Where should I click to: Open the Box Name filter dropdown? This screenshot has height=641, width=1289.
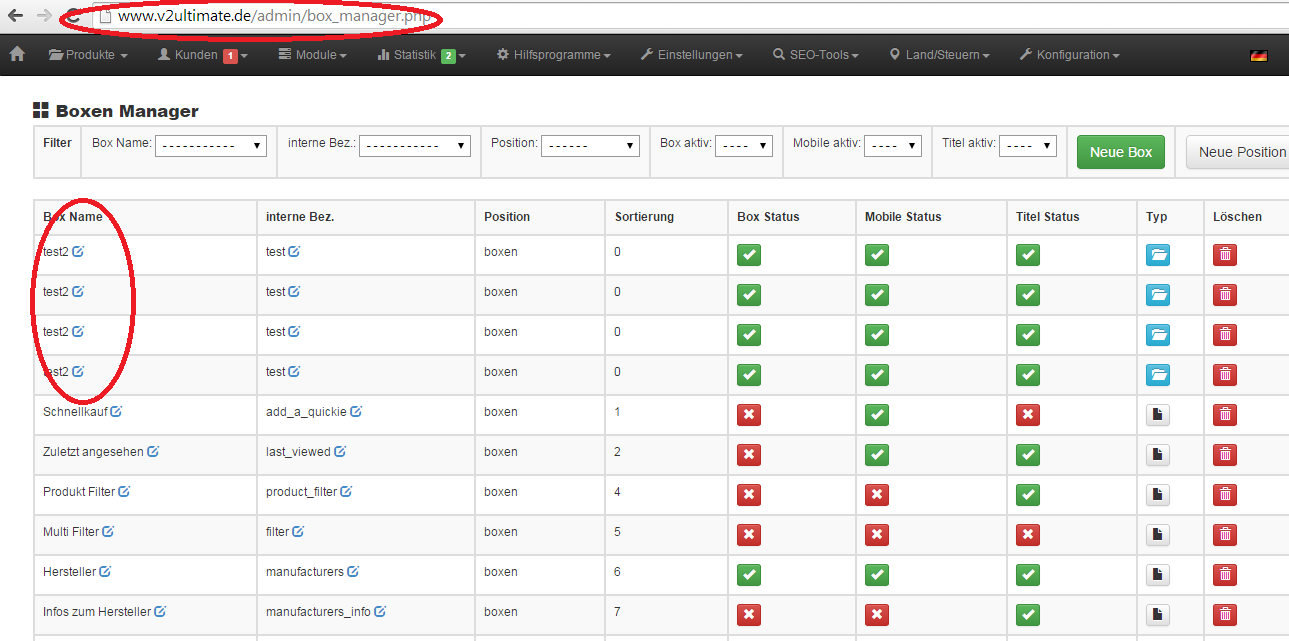coord(210,146)
